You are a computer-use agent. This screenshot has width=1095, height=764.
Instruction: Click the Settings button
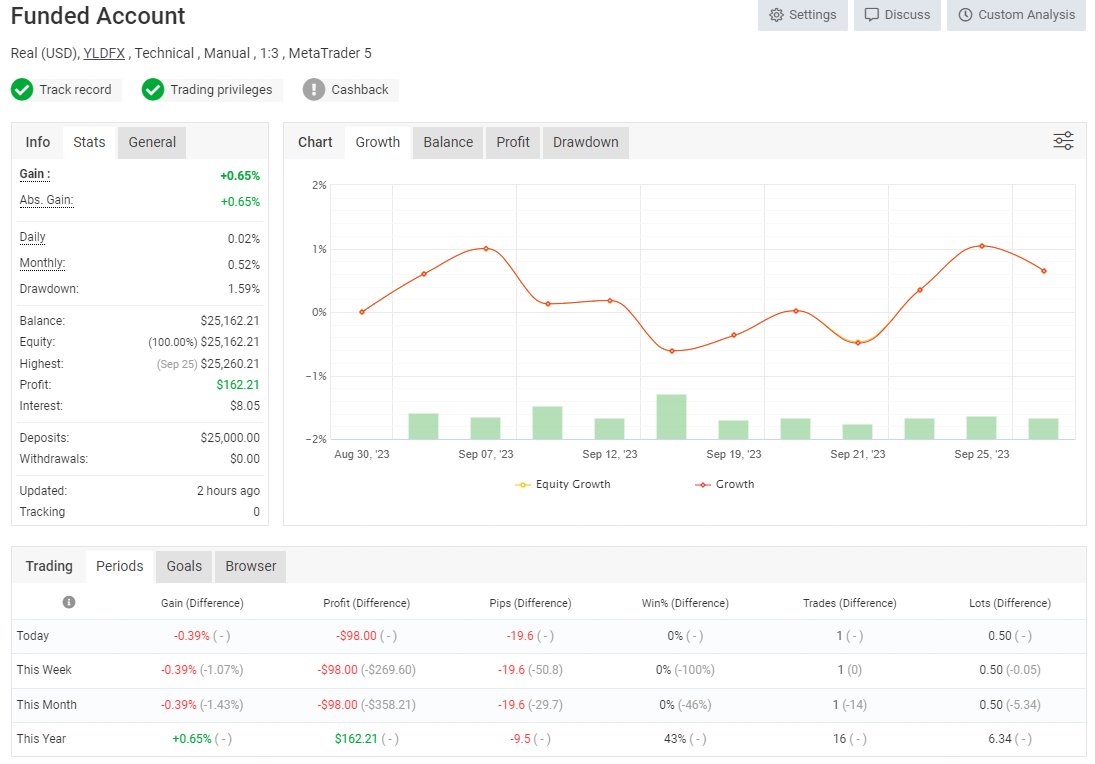coord(802,15)
